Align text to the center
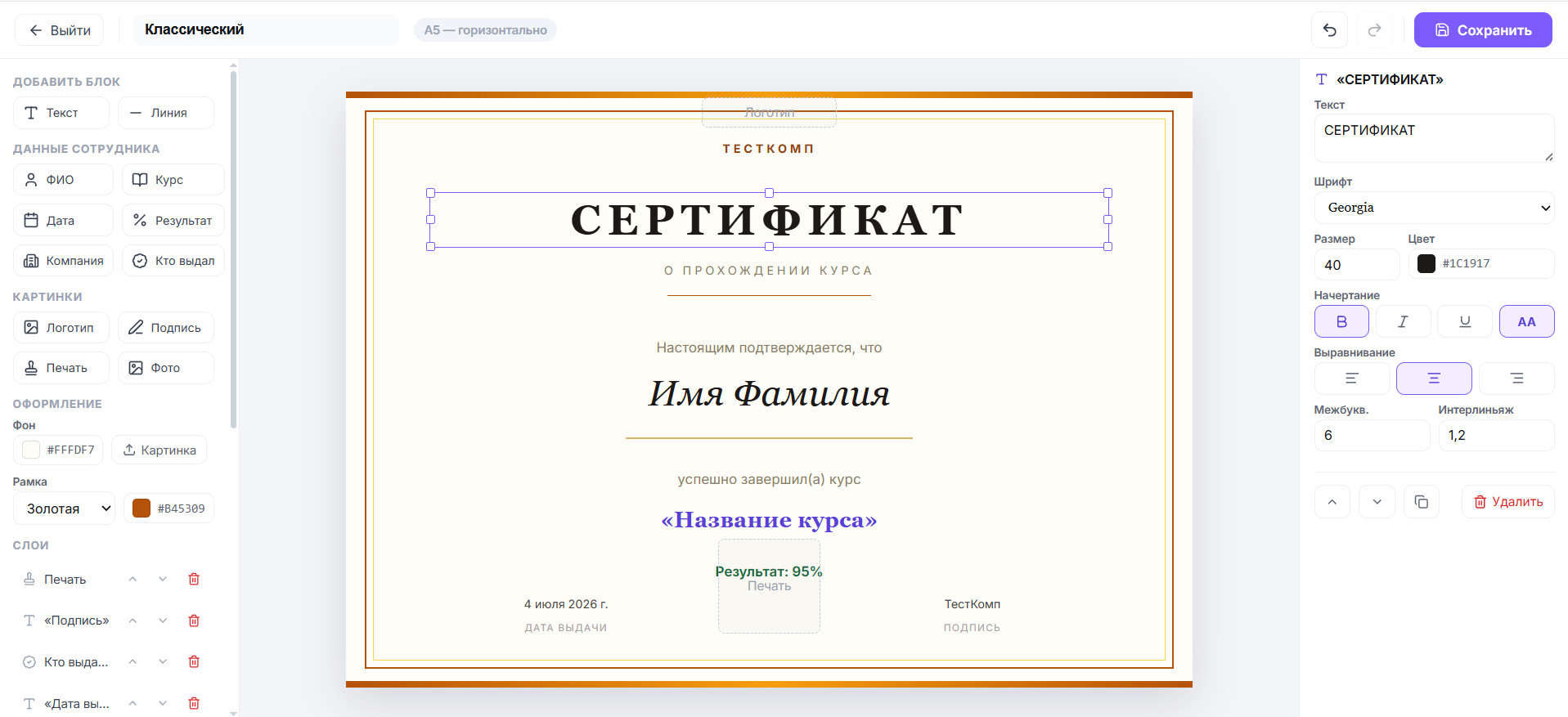This screenshot has width=1568, height=717. point(1434,379)
